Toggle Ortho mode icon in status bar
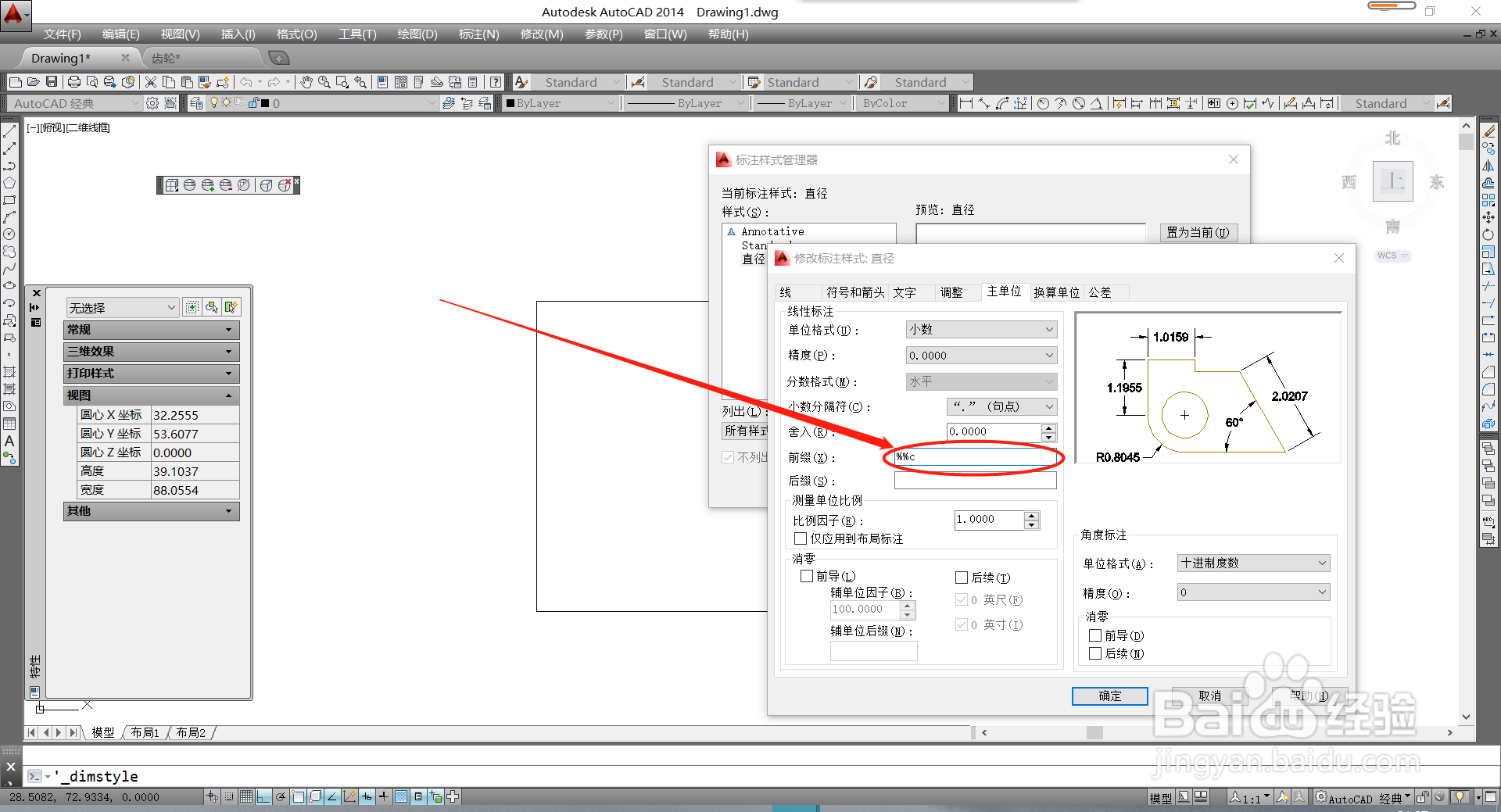 [x=263, y=796]
